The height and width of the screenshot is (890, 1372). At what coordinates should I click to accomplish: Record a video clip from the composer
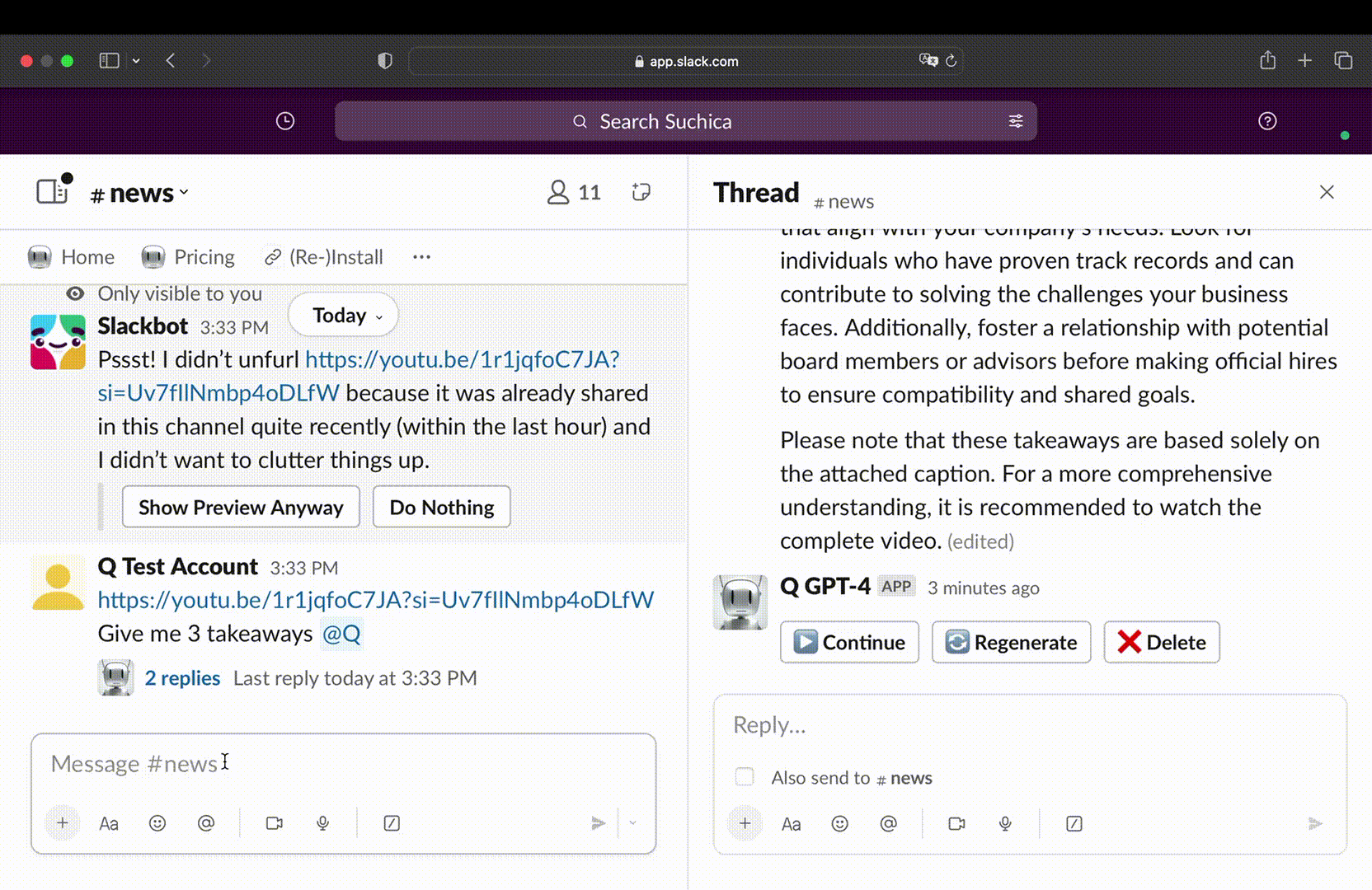pos(274,822)
